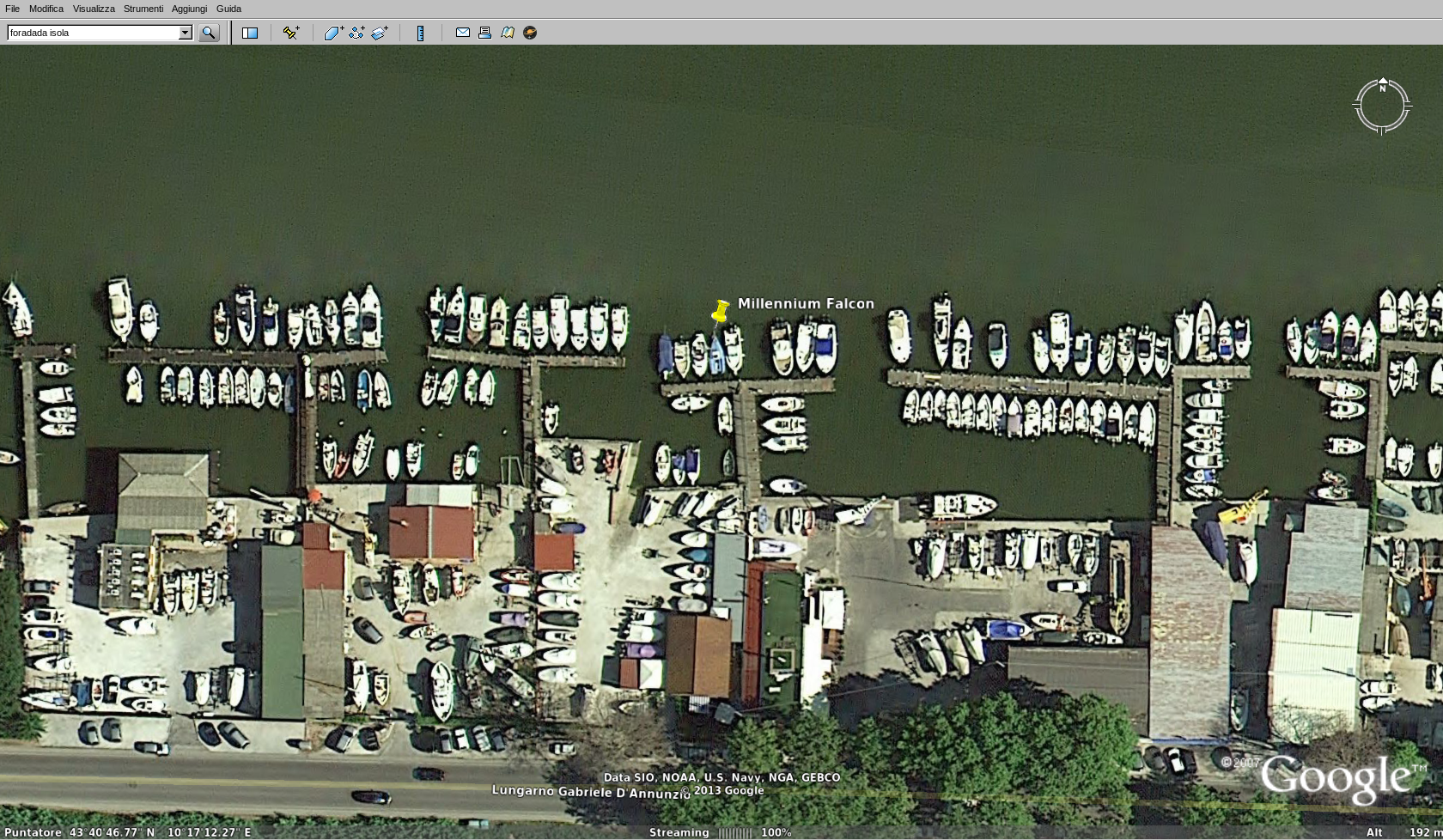Viewport: 1443px width, 840px height.
Task: Add a path with the toolbar icon
Action: 356,33
